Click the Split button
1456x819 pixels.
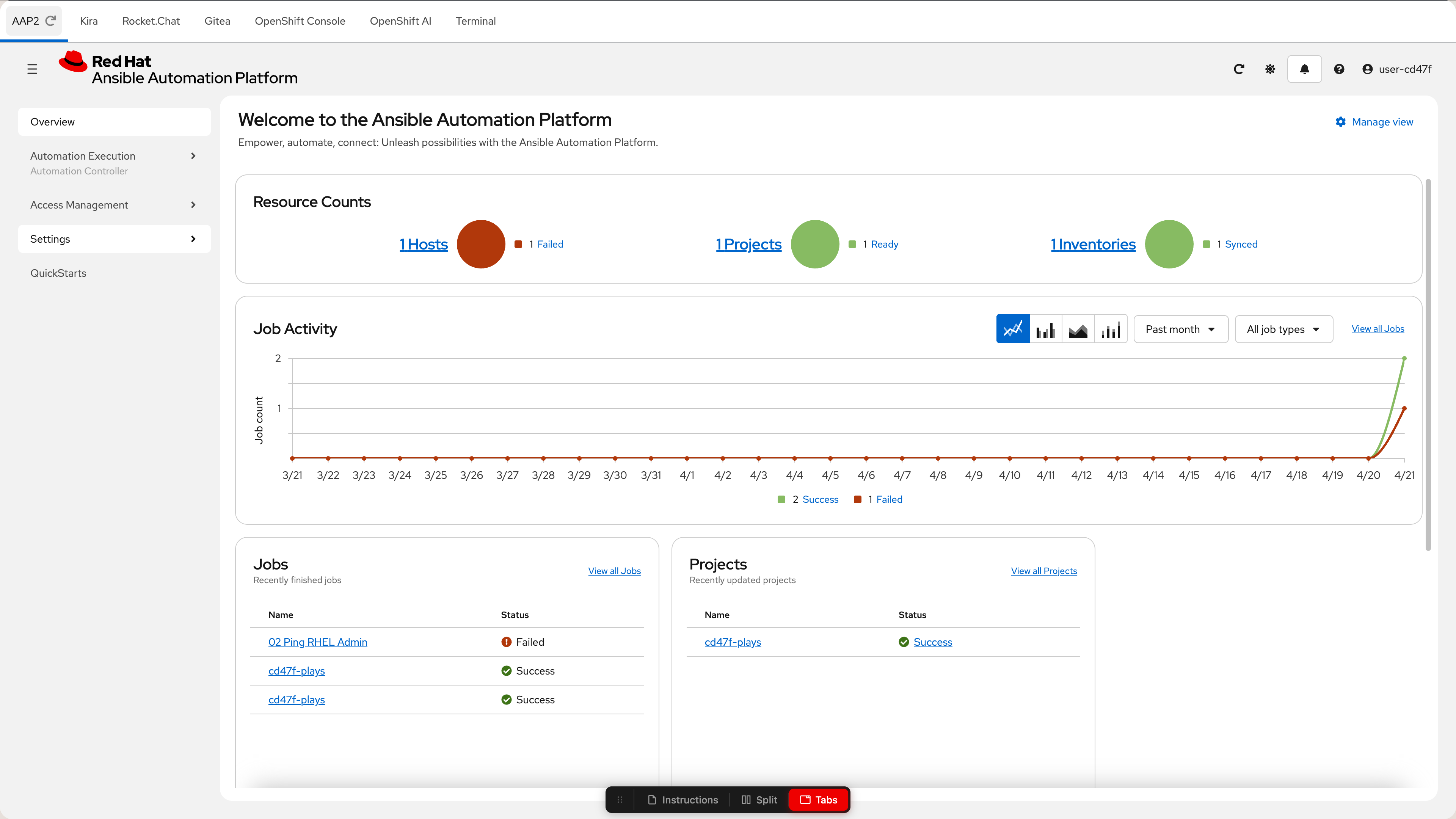[759, 800]
